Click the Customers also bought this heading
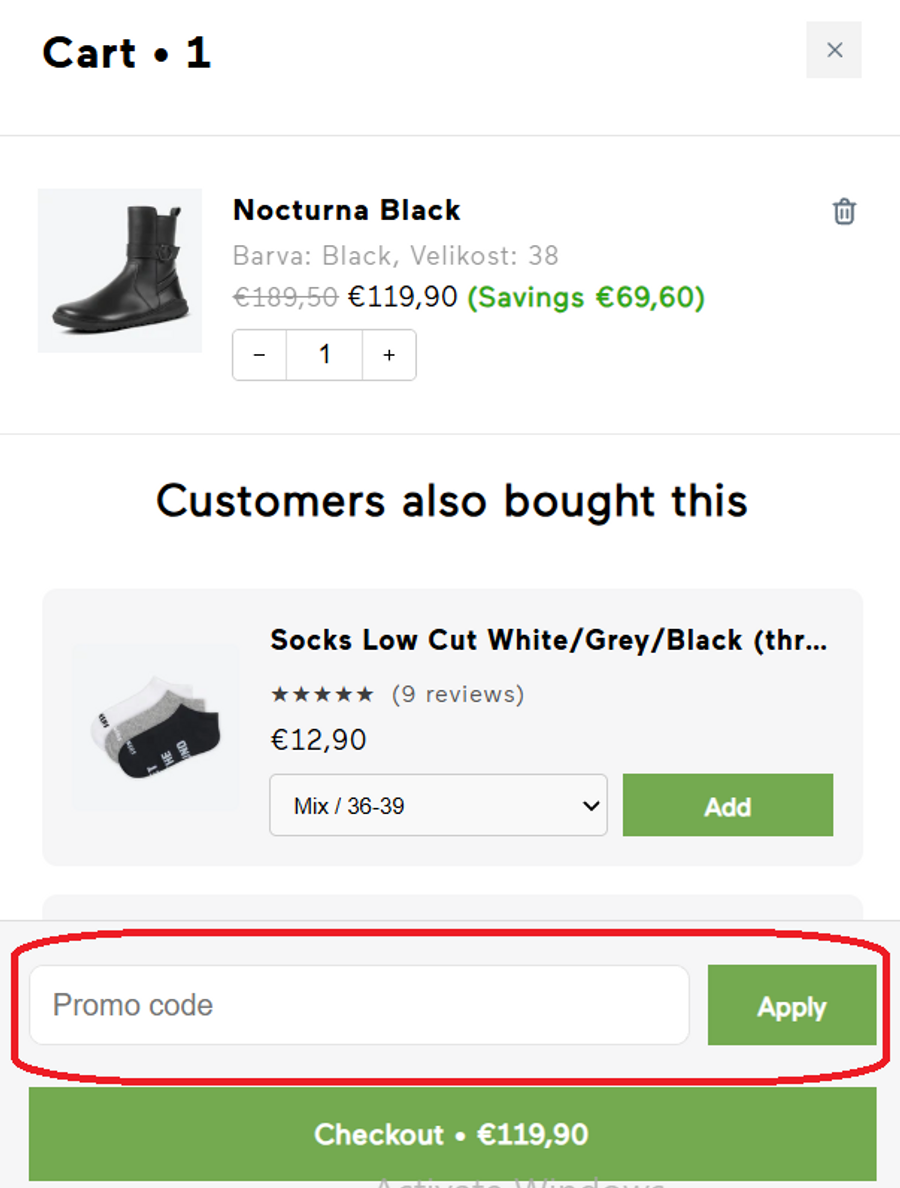Screen dimensions: 900x1188 452,500
